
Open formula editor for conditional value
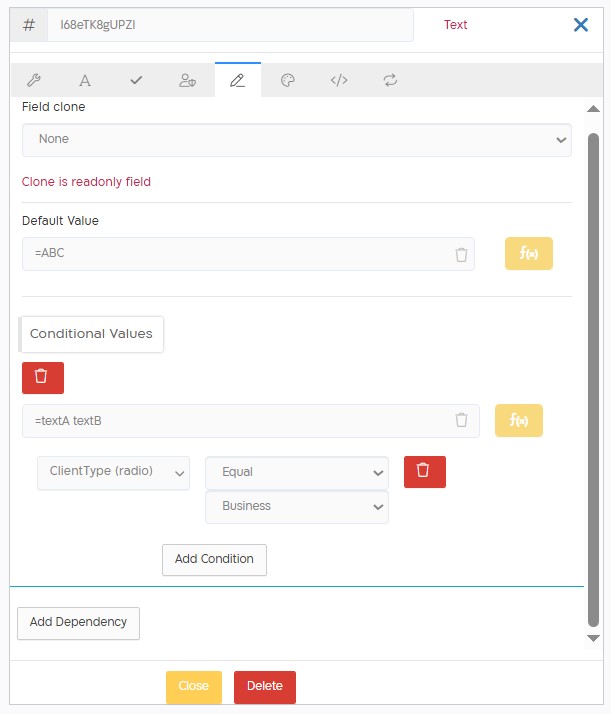[x=519, y=420]
